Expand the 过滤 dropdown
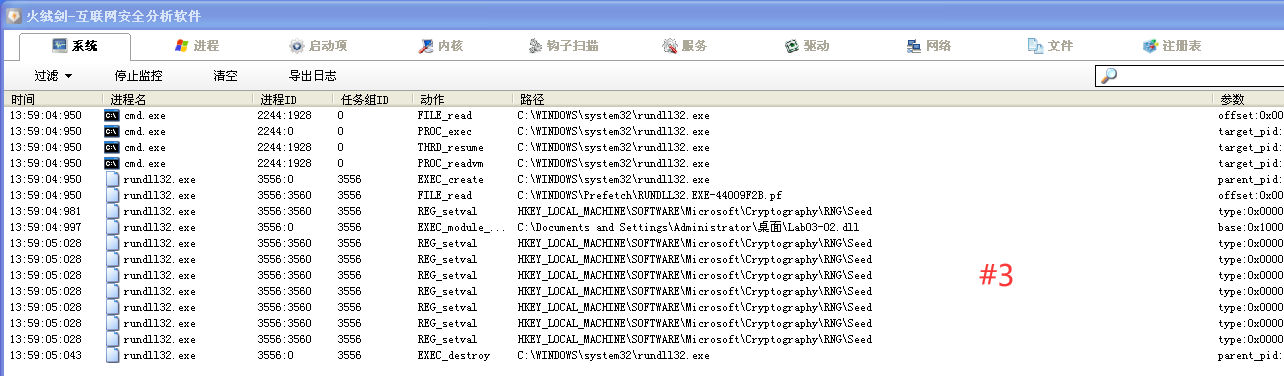 click(53, 76)
